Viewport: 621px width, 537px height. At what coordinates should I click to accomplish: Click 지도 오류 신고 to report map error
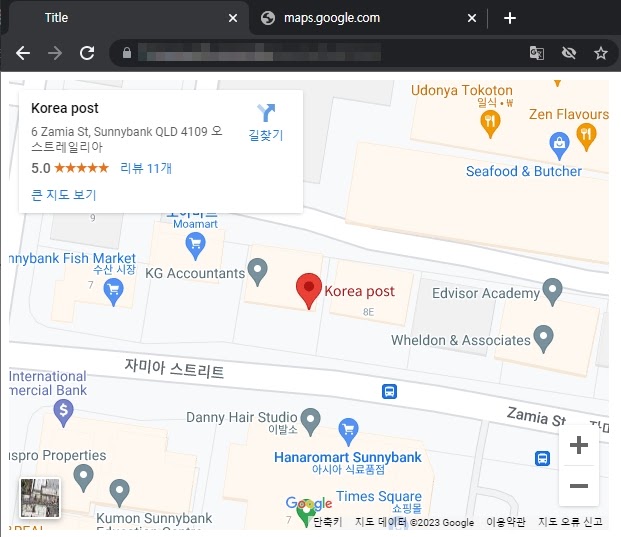click(570, 522)
